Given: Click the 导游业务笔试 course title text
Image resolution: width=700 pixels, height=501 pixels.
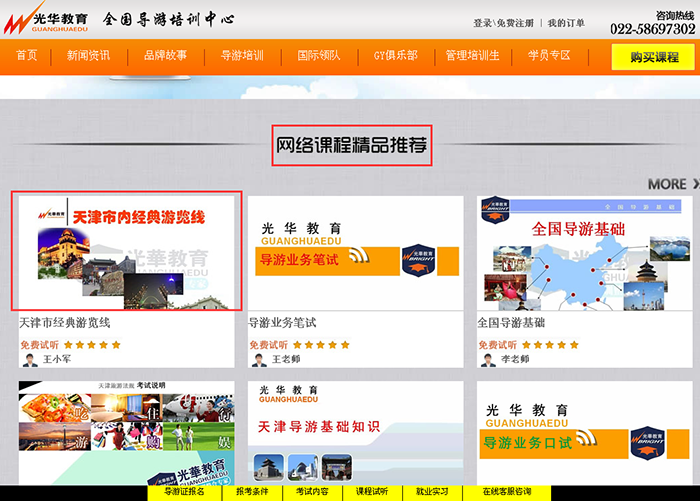Looking at the screenshot, I should [x=282, y=322].
